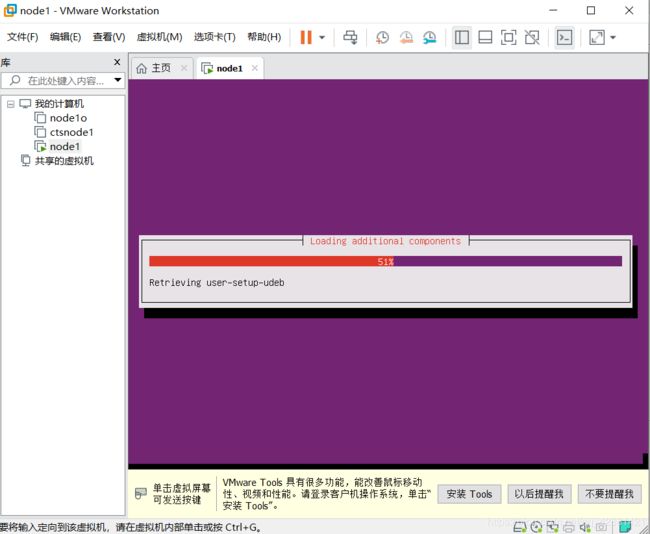
Task: Click the 安装 Tools button
Action: 469,494
